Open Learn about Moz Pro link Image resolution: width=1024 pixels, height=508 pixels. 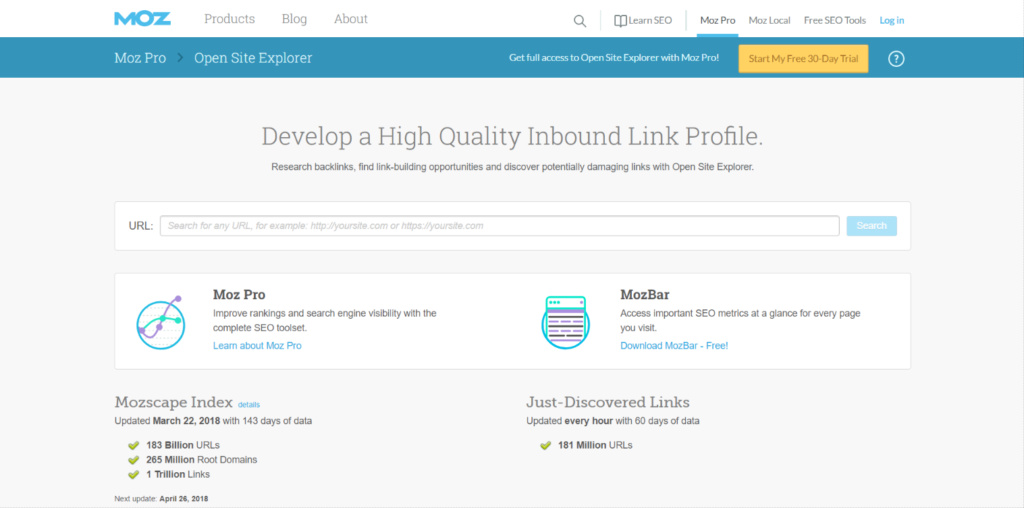257,345
